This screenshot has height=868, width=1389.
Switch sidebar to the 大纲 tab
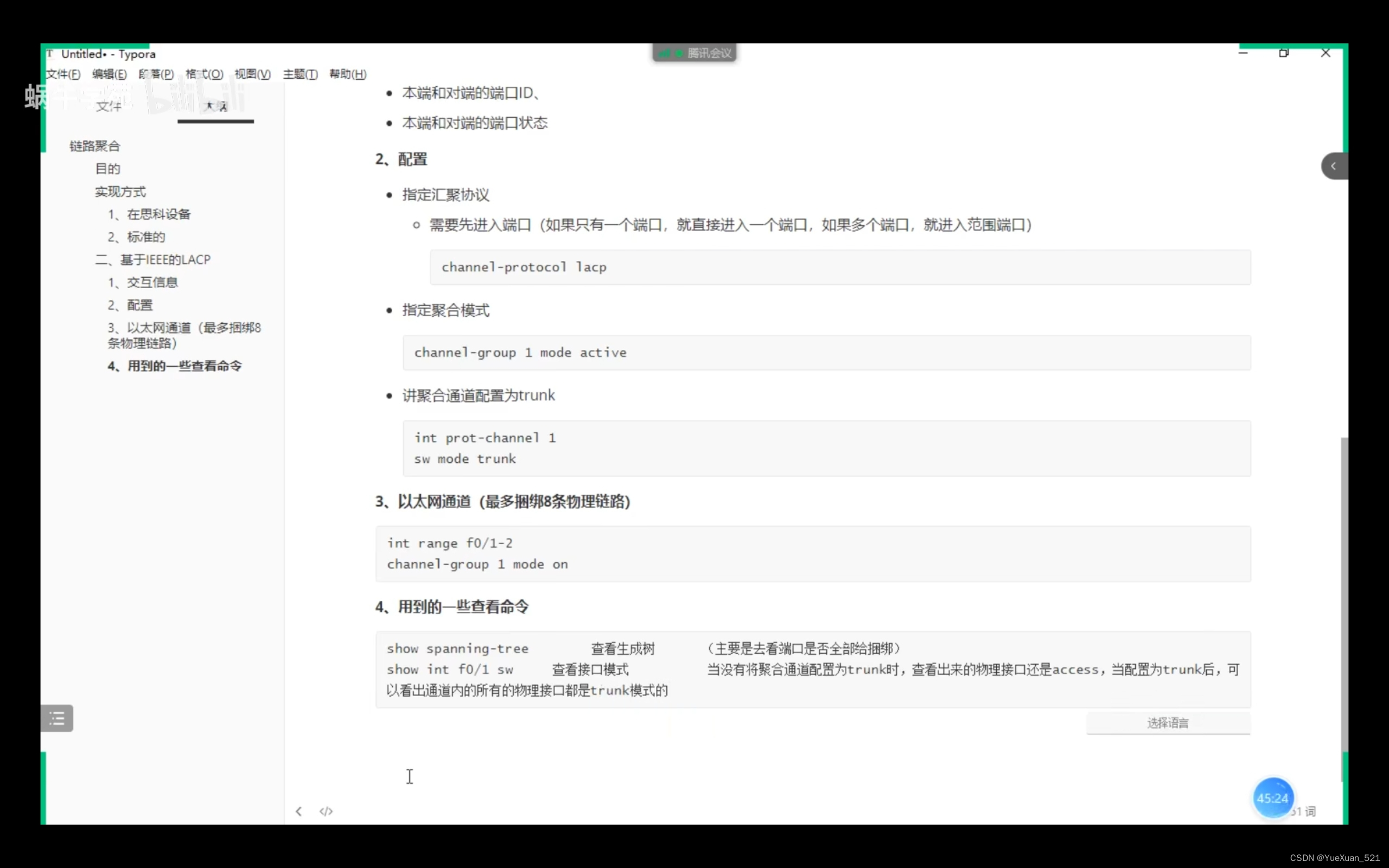click(216, 106)
